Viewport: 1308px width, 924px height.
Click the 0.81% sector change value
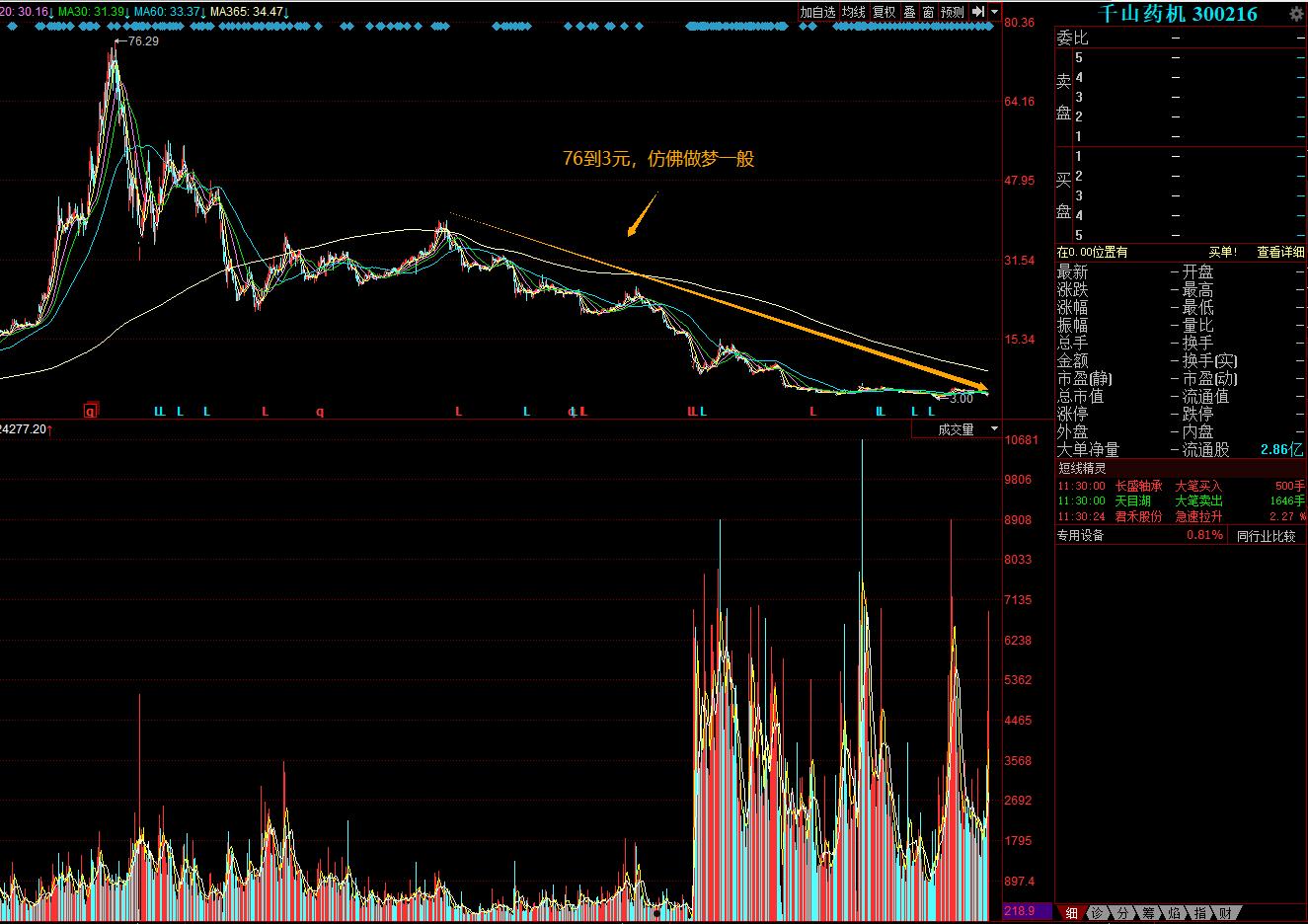point(1204,536)
